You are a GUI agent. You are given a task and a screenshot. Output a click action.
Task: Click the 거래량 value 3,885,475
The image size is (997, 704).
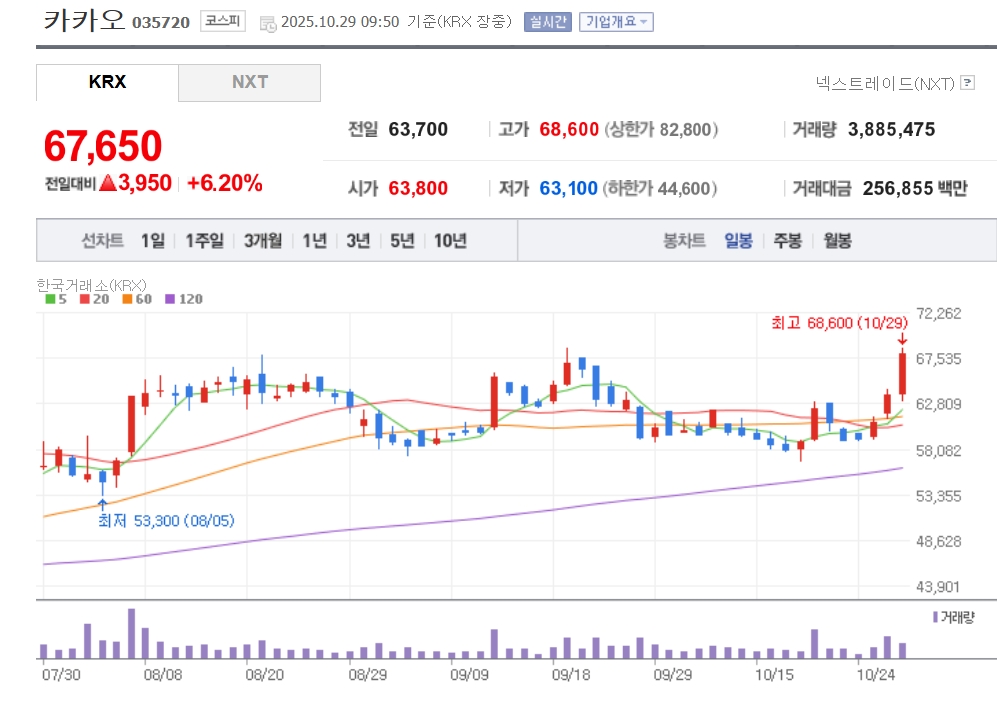click(891, 130)
